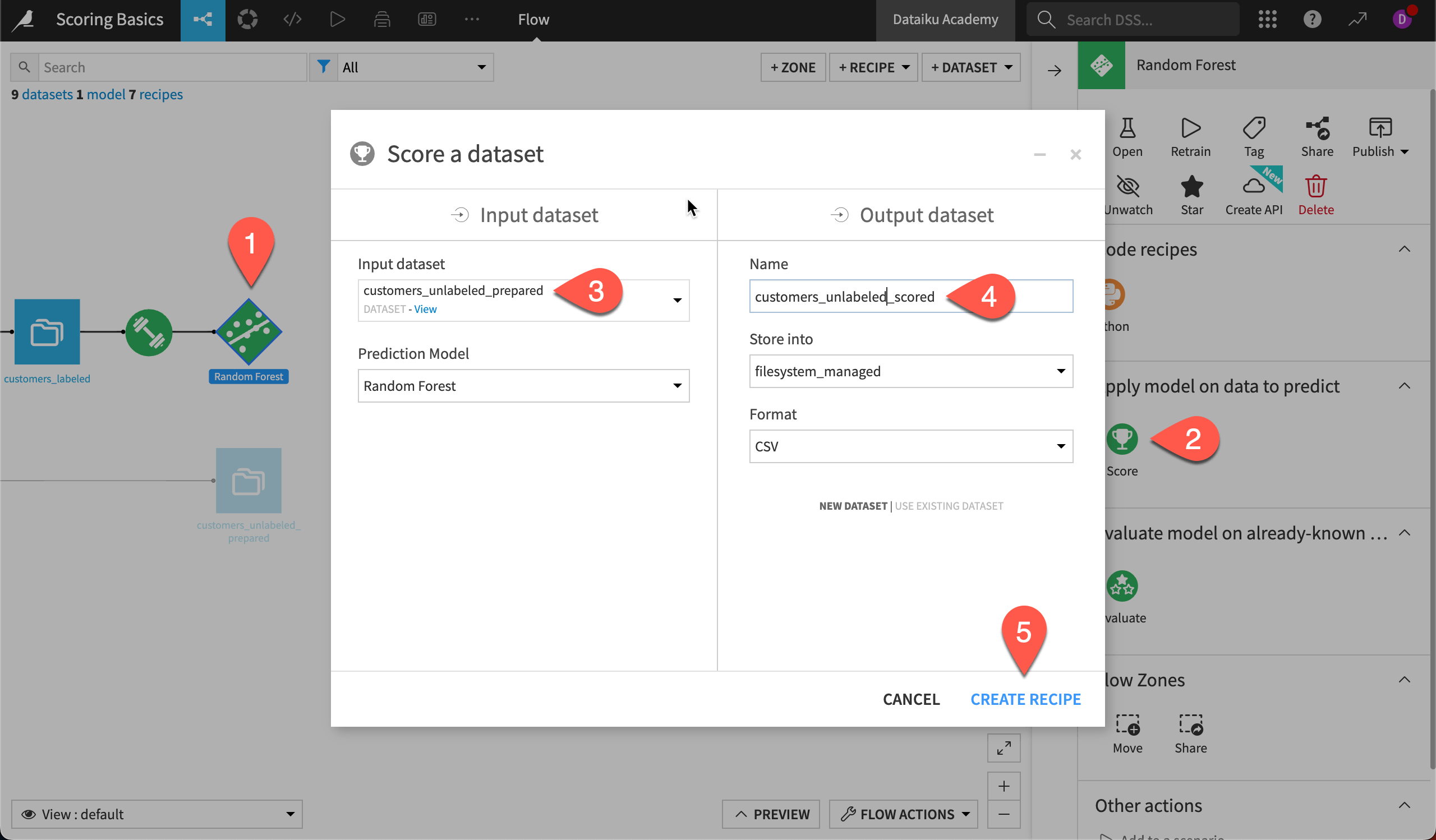1436x840 pixels.
Task: Open the Input dataset dropdown
Action: [x=523, y=300]
